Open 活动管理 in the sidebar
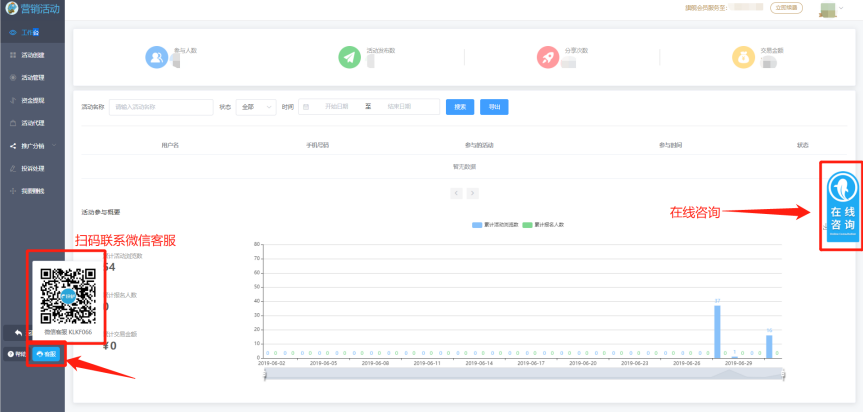This screenshot has width=863, height=412. (32, 77)
